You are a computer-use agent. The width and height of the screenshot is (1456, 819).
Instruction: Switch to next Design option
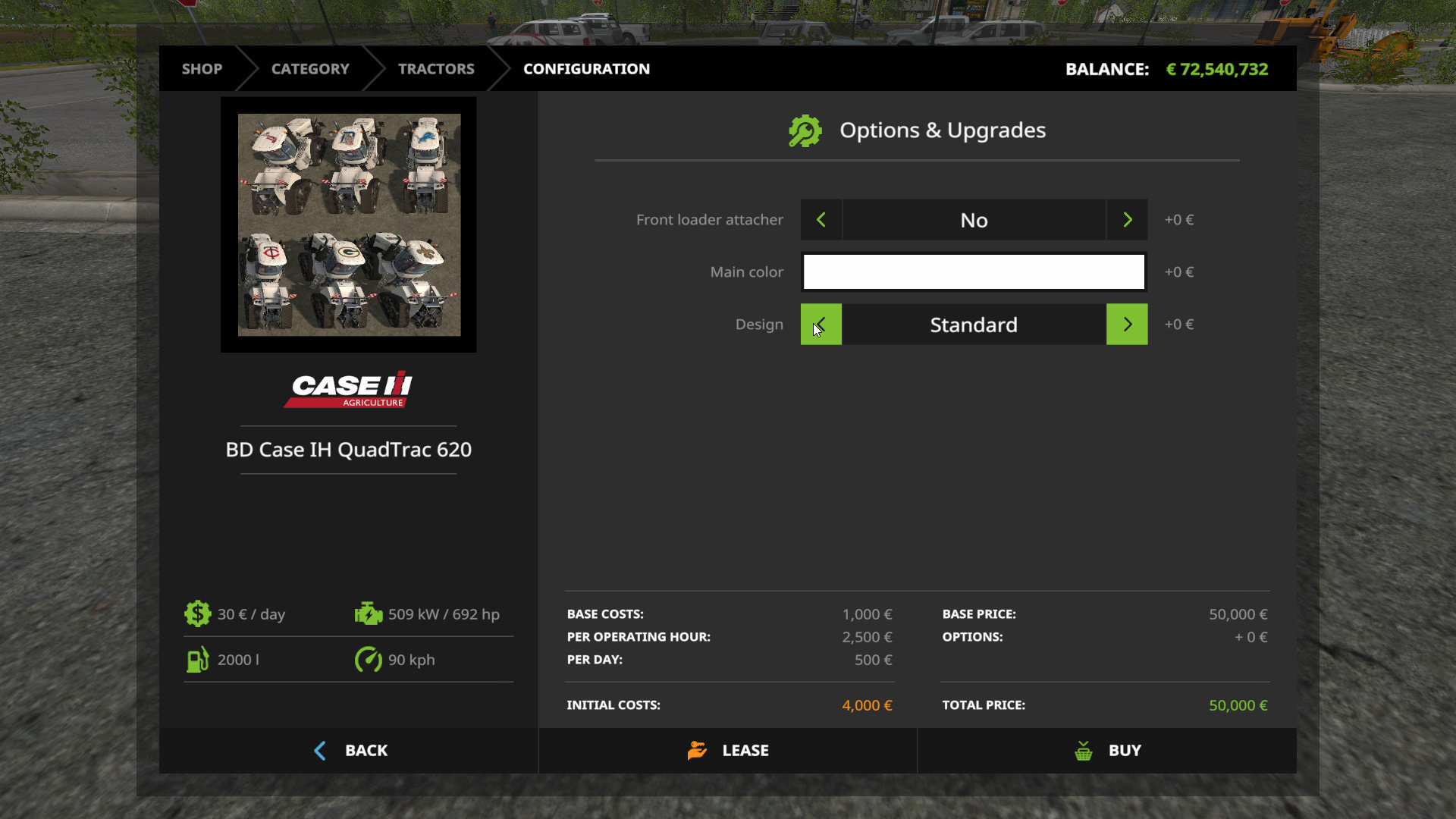coord(1127,325)
